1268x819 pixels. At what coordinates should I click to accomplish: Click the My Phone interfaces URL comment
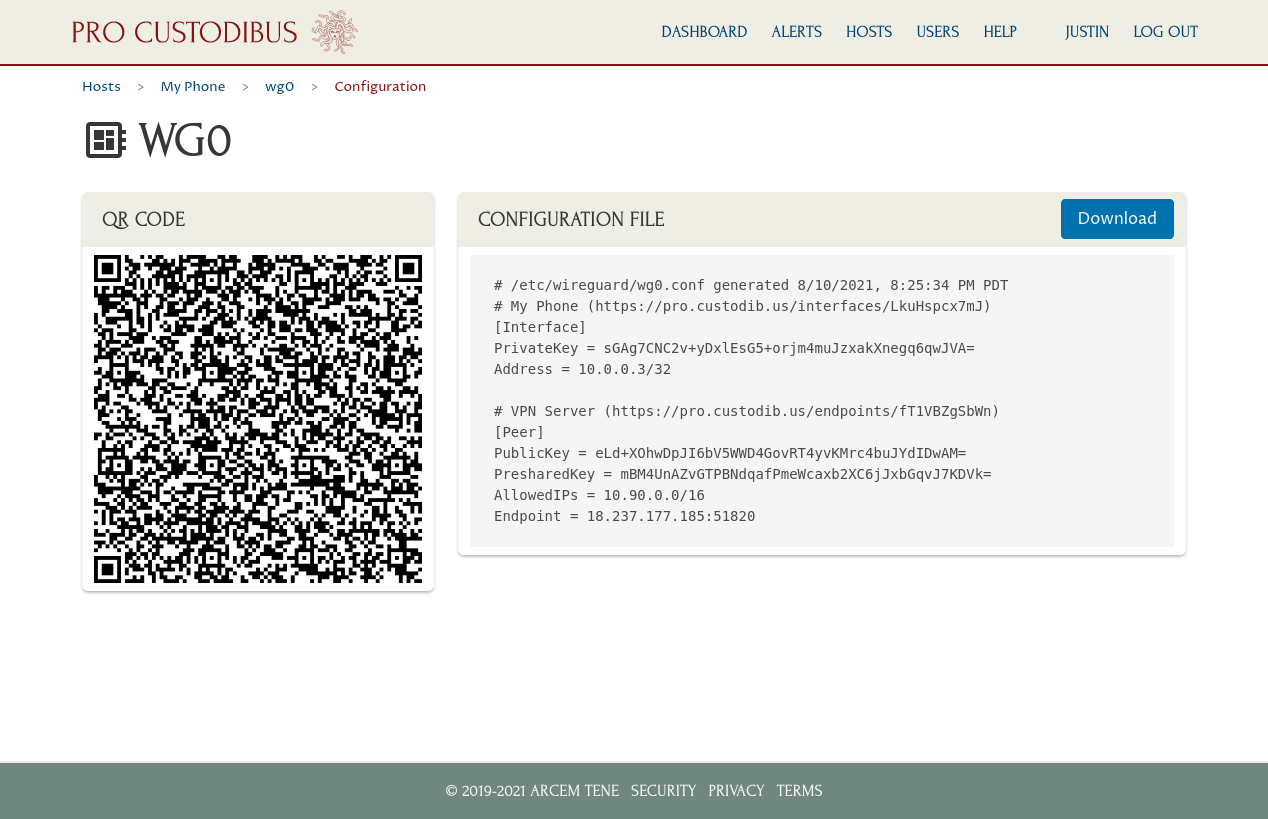(743, 306)
